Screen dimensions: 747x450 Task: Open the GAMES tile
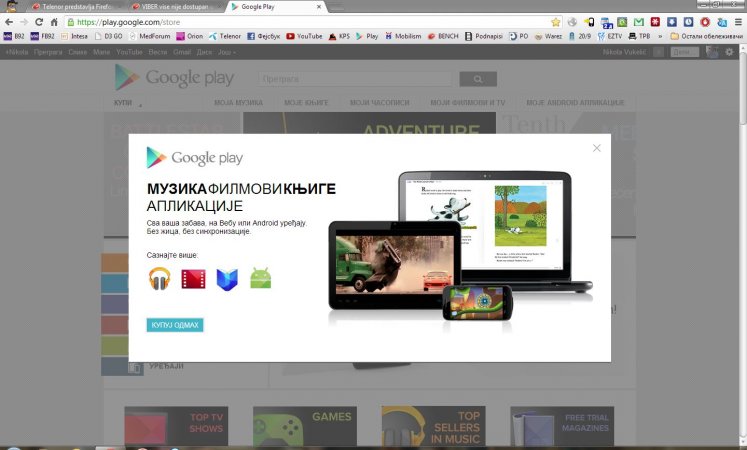(305, 426)
